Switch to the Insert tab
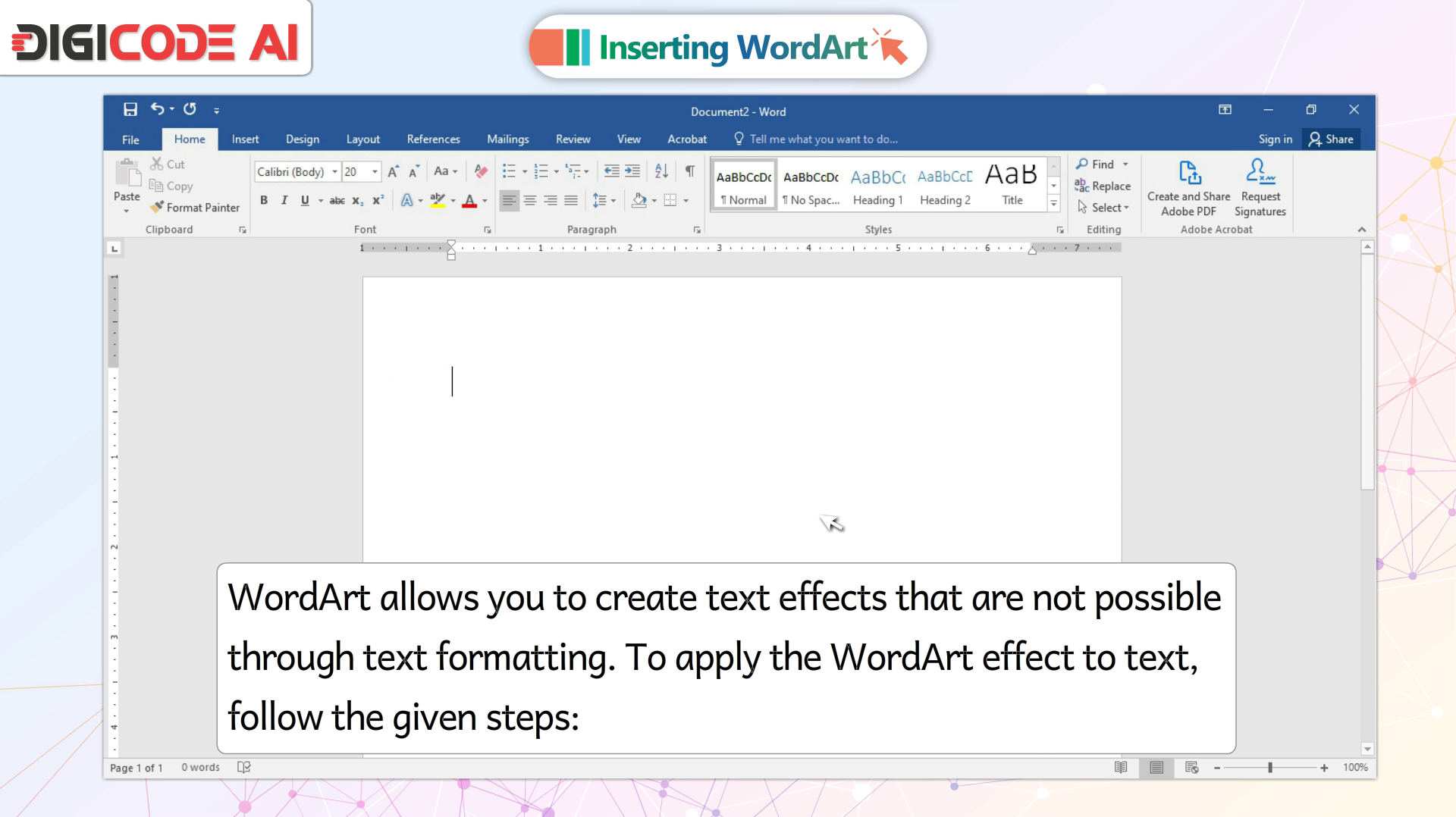The width and height of the screenshot is (1456, 817). pyautogui.click(x=245, y=139)
